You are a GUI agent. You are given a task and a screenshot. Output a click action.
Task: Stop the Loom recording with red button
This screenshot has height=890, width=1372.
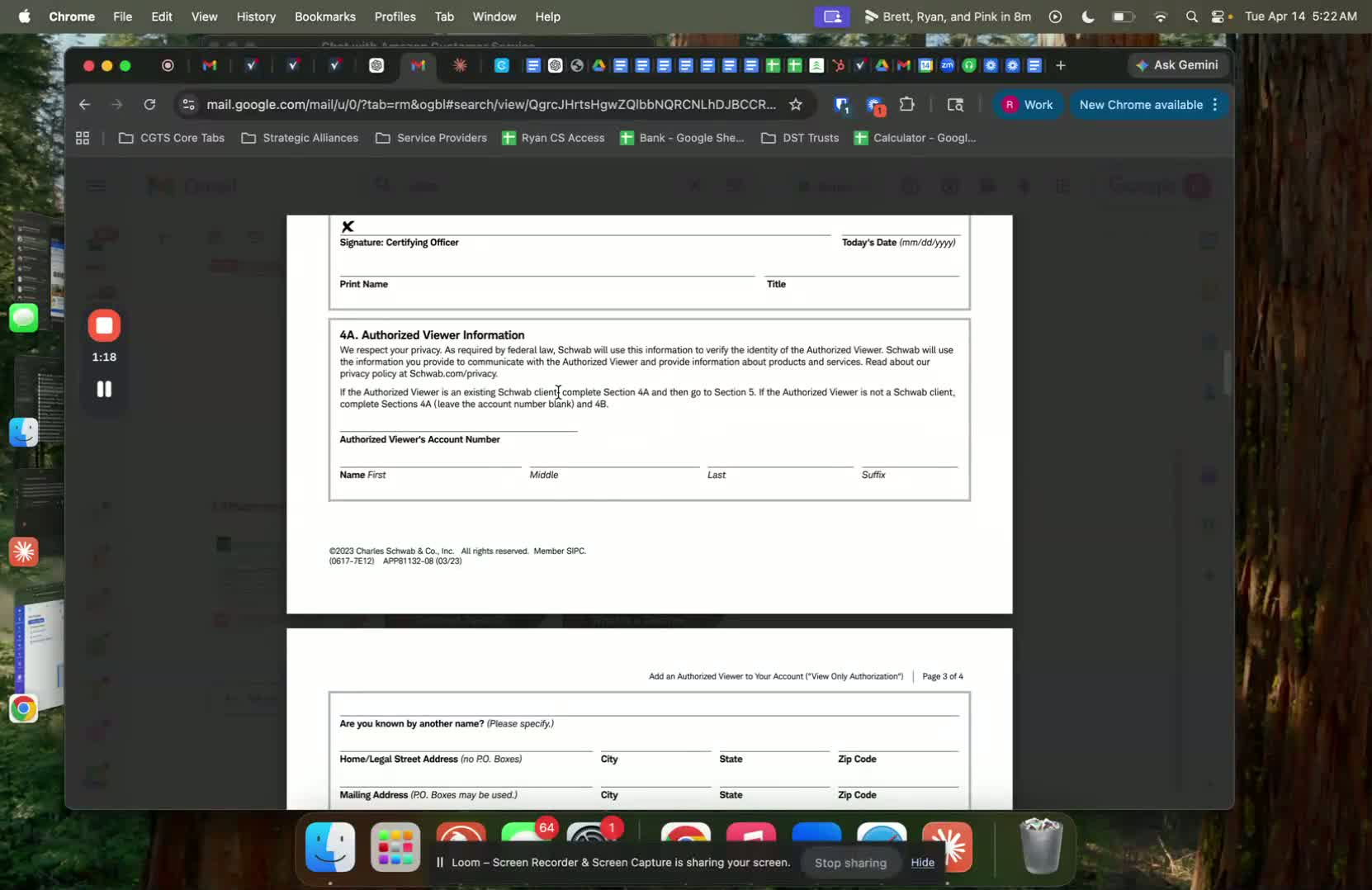(x=104, y=325)
